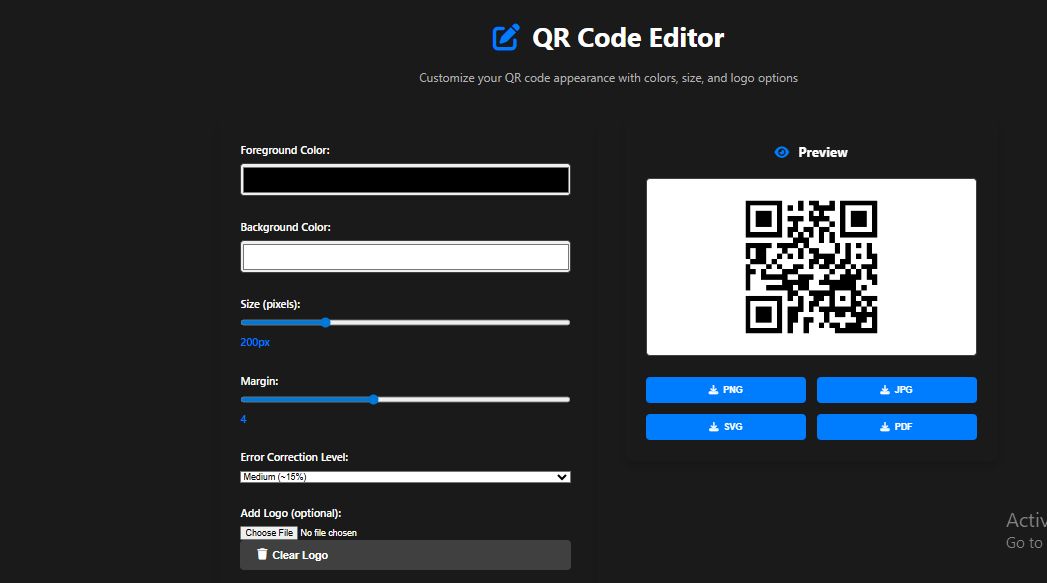Click the QR Code Editor heading
Image resolution: width=1047 pixels, height=583 pixels.
point(628,38)
